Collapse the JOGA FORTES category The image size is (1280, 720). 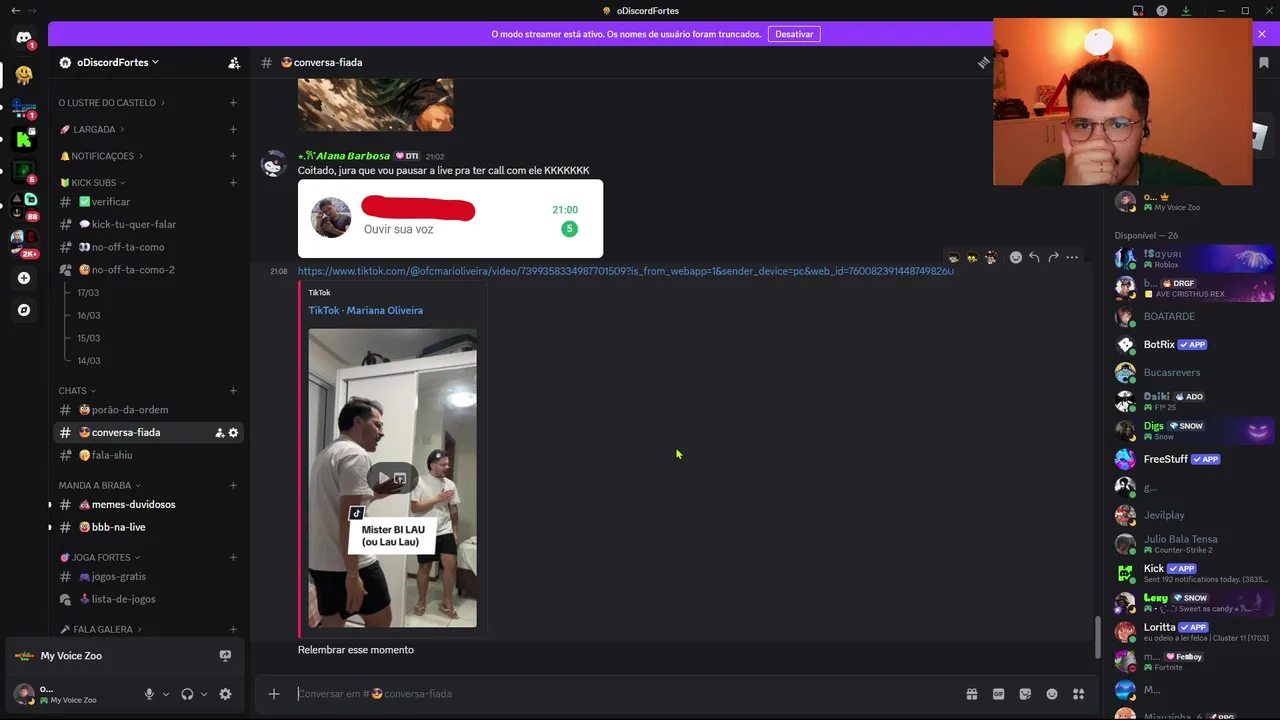[x=99, y=557]
